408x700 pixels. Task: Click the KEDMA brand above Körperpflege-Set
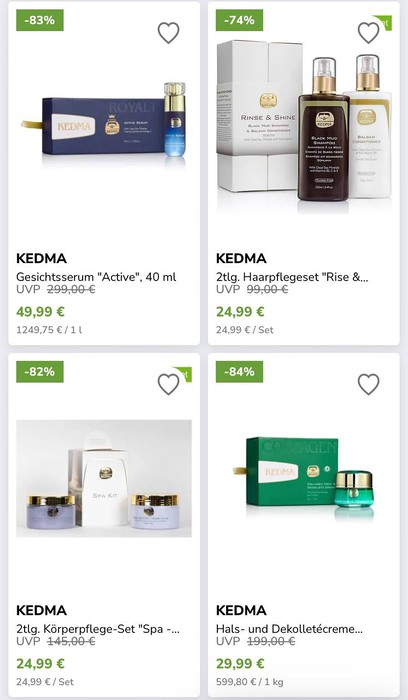[x=41, y=610]
